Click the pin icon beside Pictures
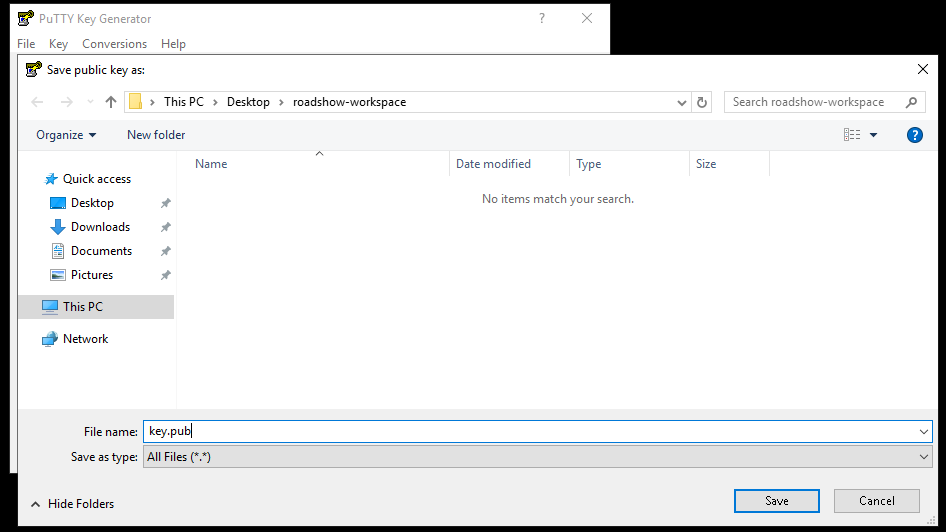Image resolution: width=946 pixels, height=532 pixels. coord(165,275)
